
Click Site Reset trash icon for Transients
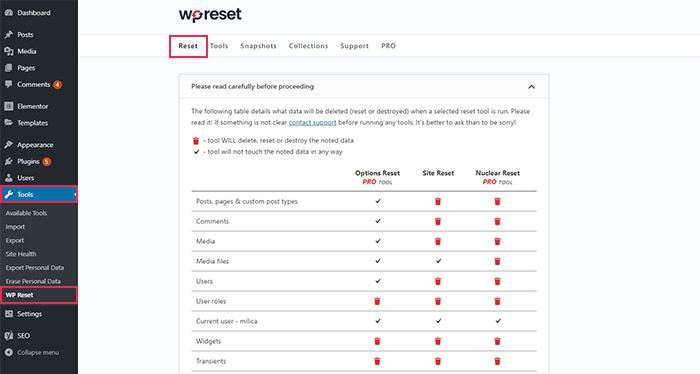coord(438,361)
